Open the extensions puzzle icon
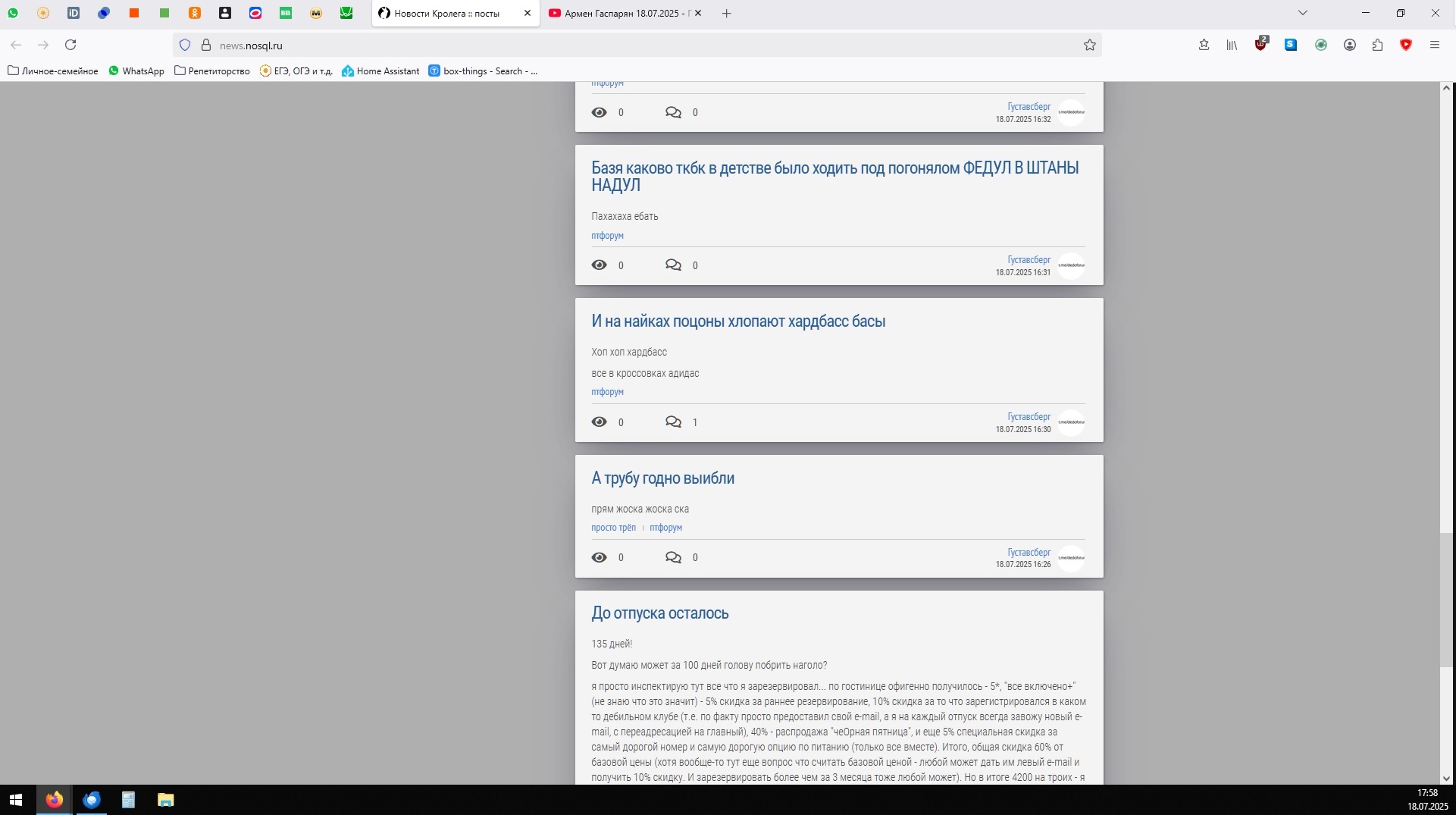Screen dimensions: 1456x815 1377,45
